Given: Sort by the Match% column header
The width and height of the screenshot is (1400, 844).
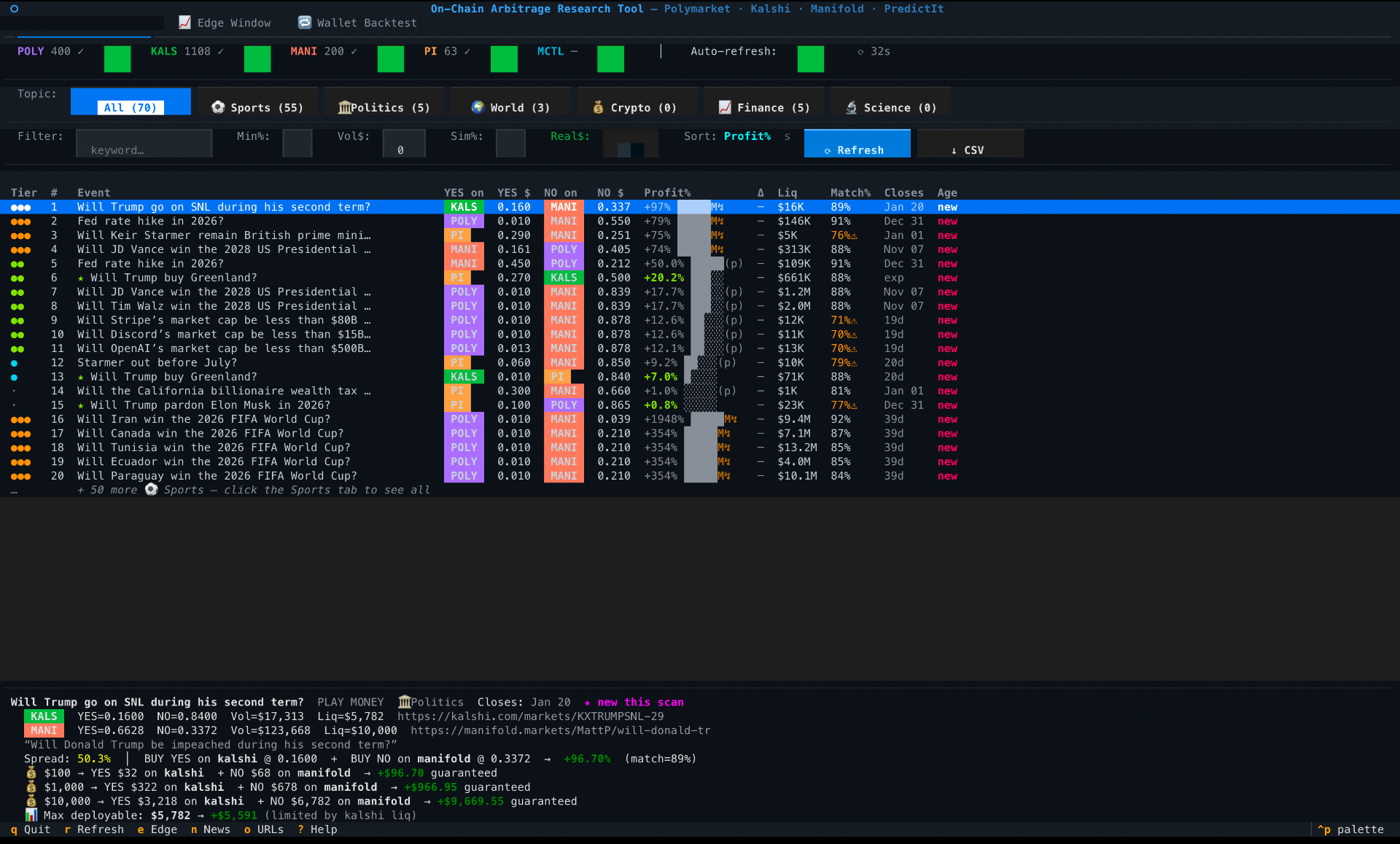Looking at the screenshot, I should coord(850,193).
